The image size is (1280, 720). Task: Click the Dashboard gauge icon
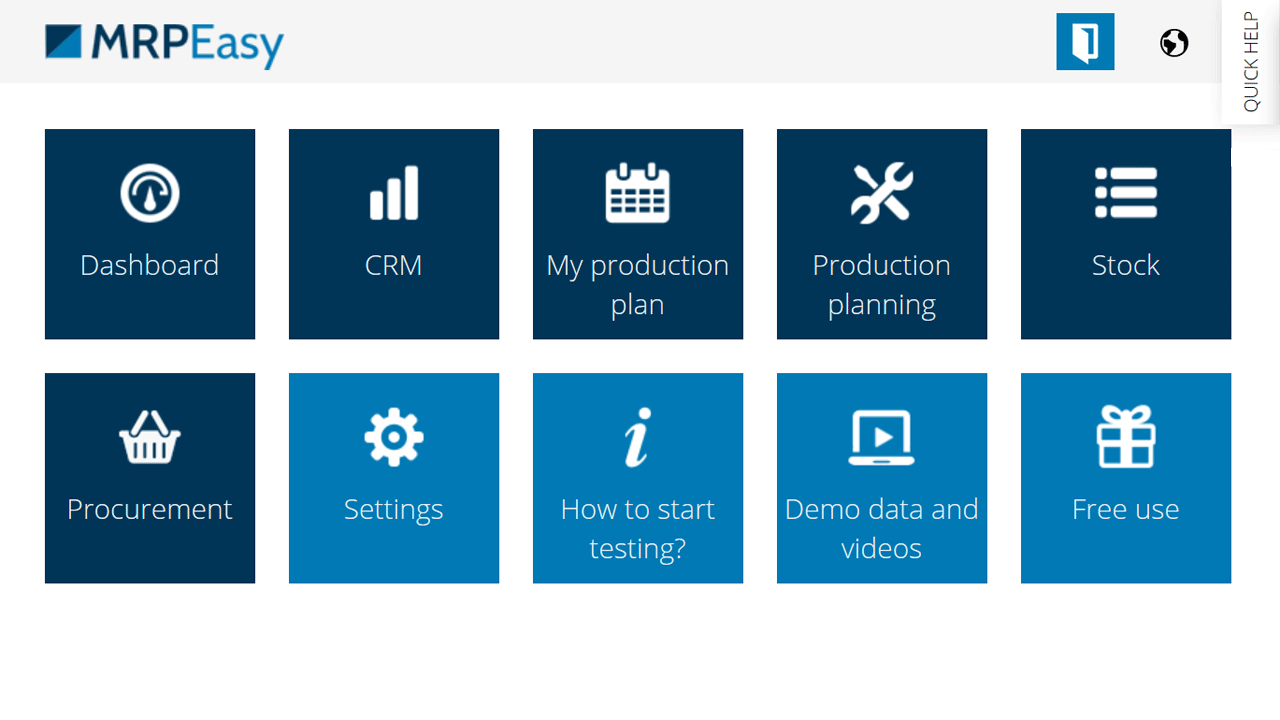tap(150, 192)
